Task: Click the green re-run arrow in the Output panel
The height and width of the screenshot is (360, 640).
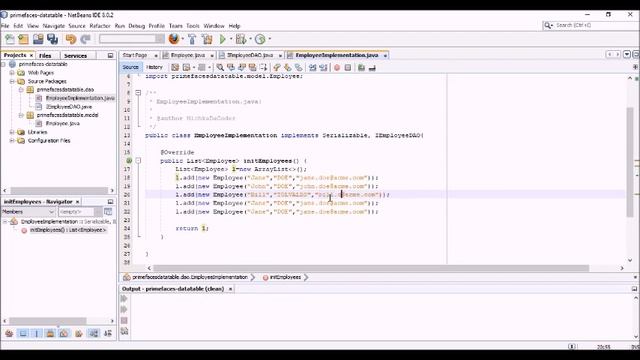Action: tap(124, 299)
